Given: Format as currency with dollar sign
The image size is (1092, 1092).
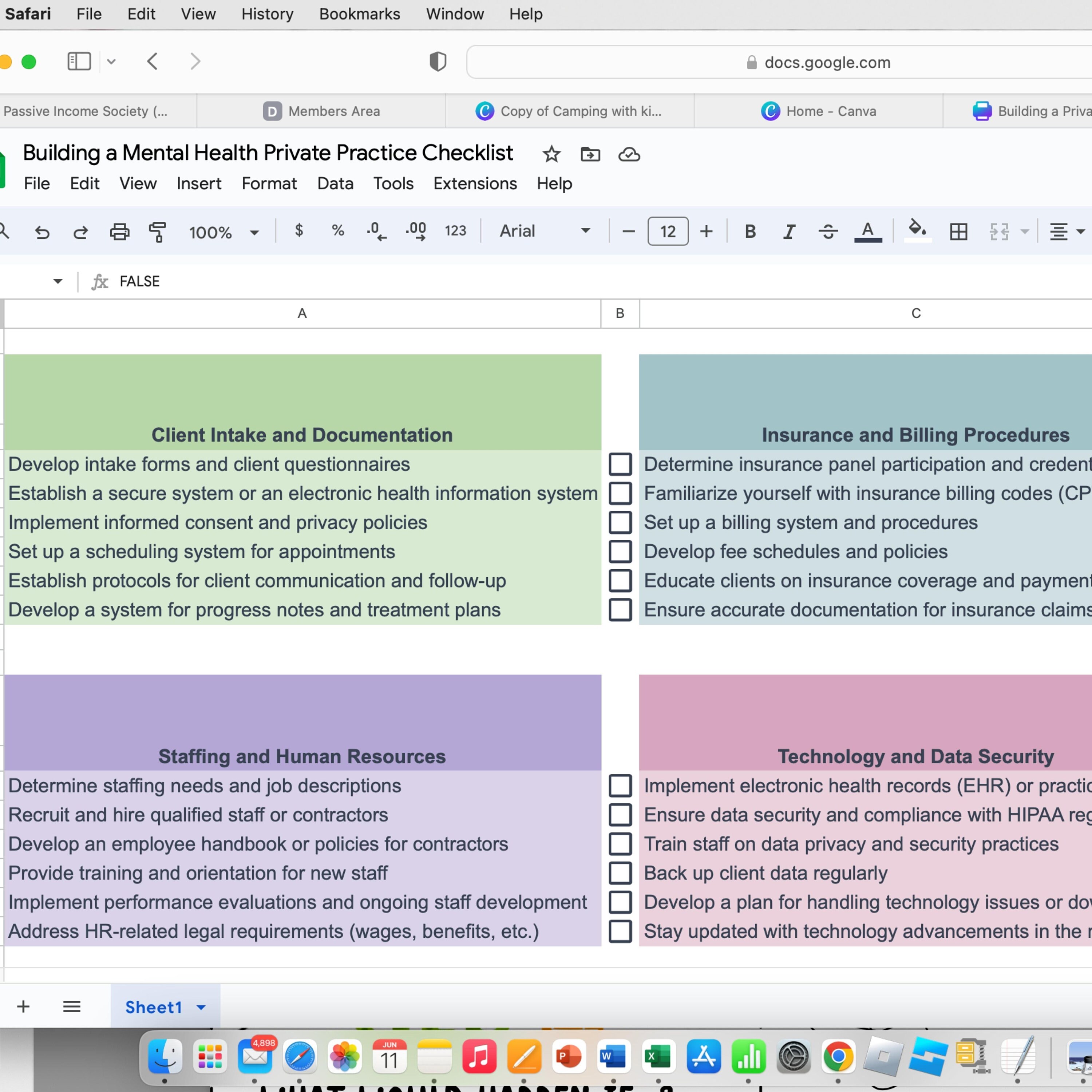Looking at the screenshot, I should (x=299, y=231).
